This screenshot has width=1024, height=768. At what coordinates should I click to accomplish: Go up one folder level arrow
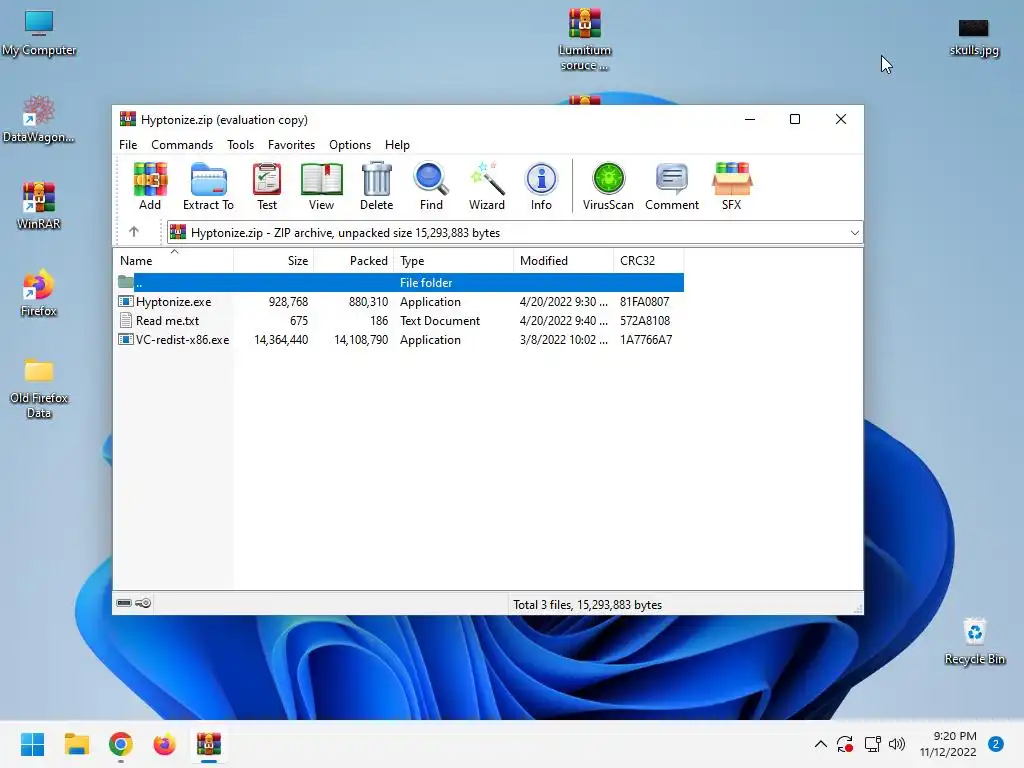pos(134,232)
